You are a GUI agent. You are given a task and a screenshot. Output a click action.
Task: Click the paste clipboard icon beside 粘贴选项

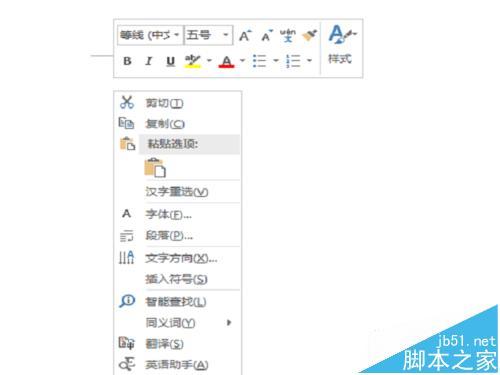(127, 144)
